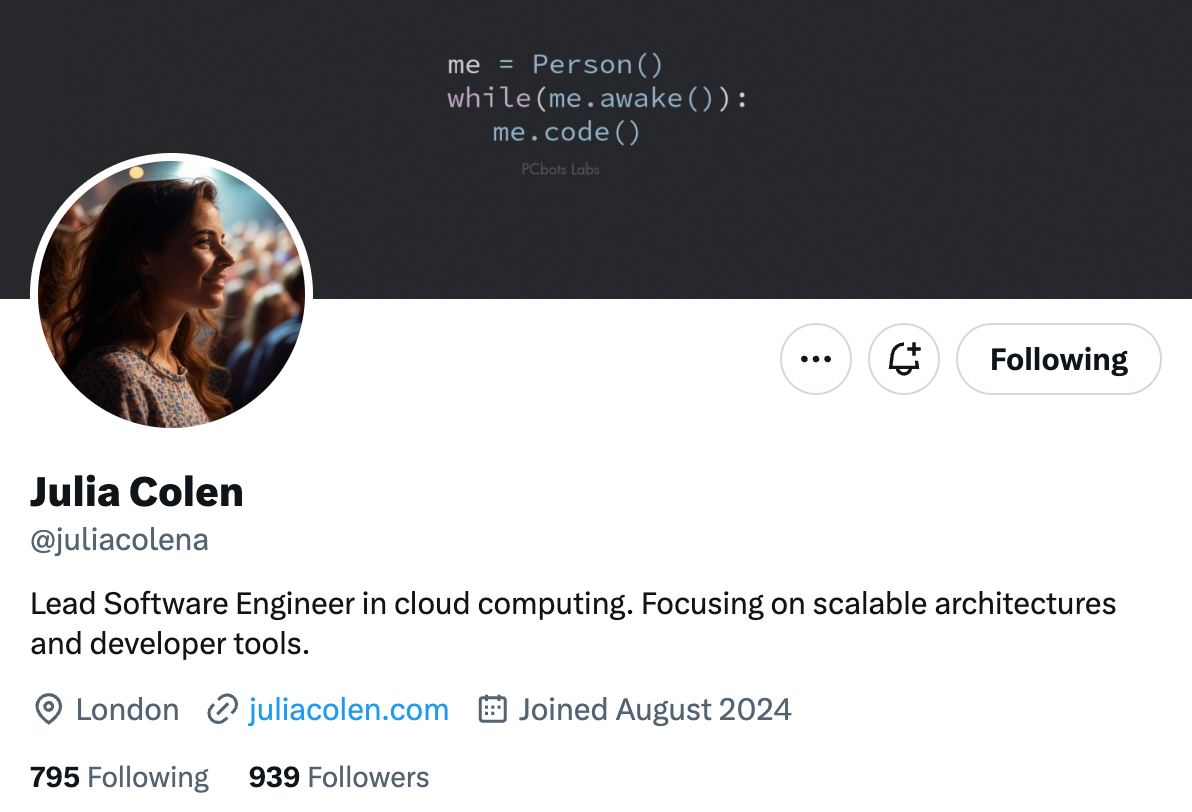Viewport: 1192px width, 812px height.
Task: Click Julia Colen's display name
Action: [x=137, y=492]
